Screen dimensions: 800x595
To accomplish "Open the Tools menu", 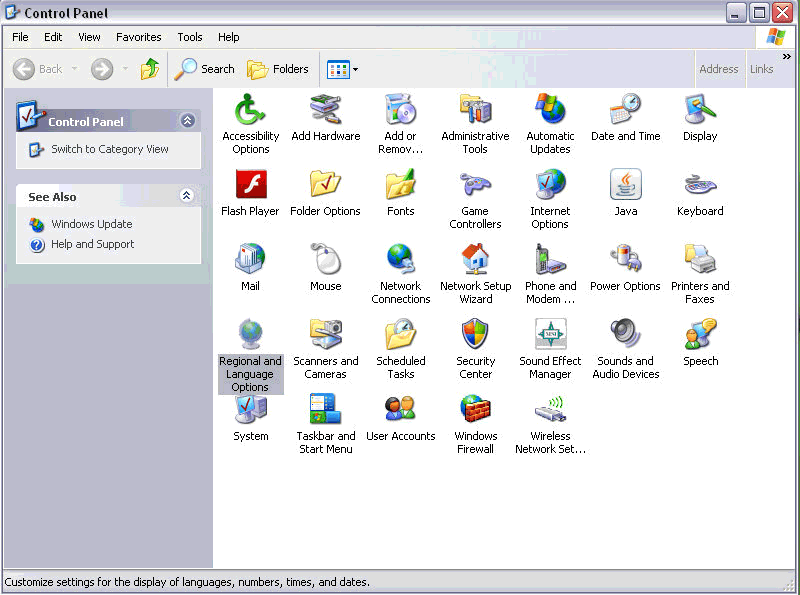I will (x=190, y=37).
